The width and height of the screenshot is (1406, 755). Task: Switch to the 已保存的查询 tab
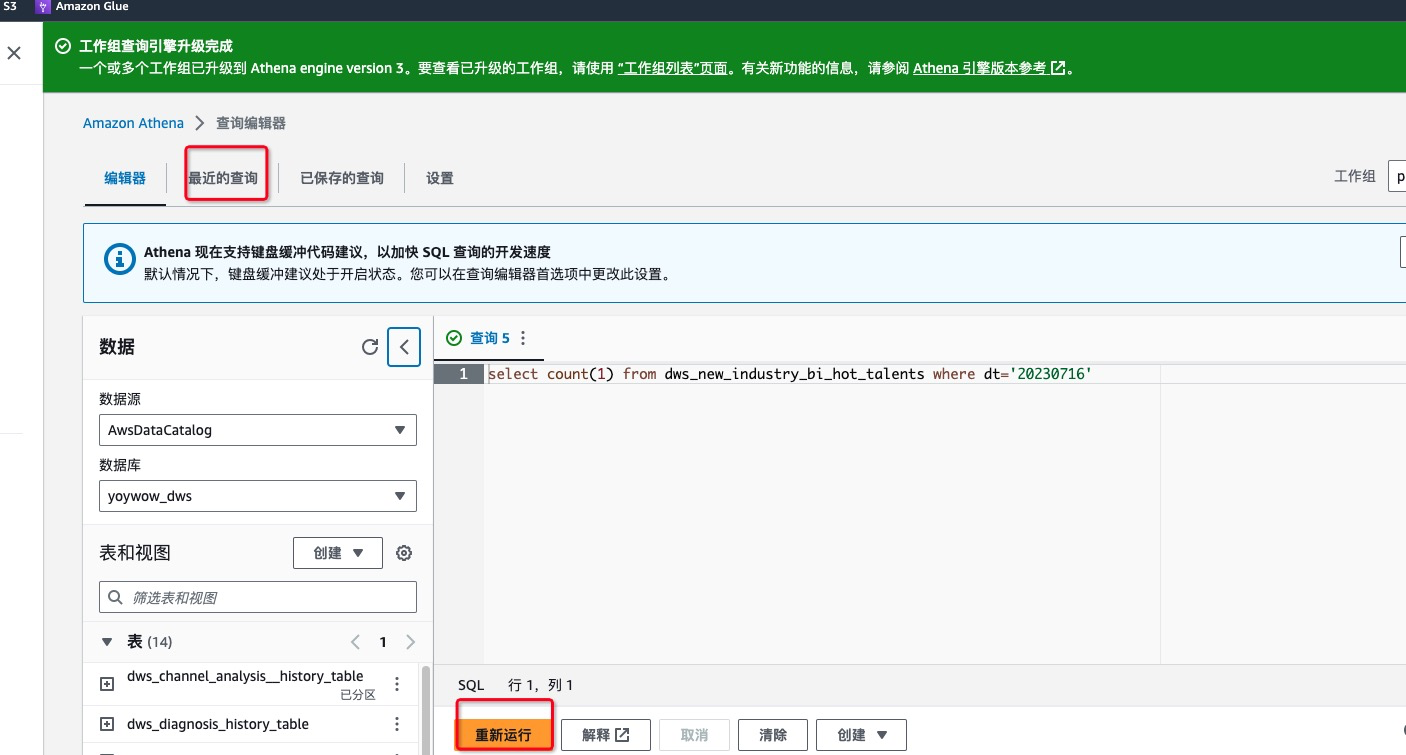[342, 178]
